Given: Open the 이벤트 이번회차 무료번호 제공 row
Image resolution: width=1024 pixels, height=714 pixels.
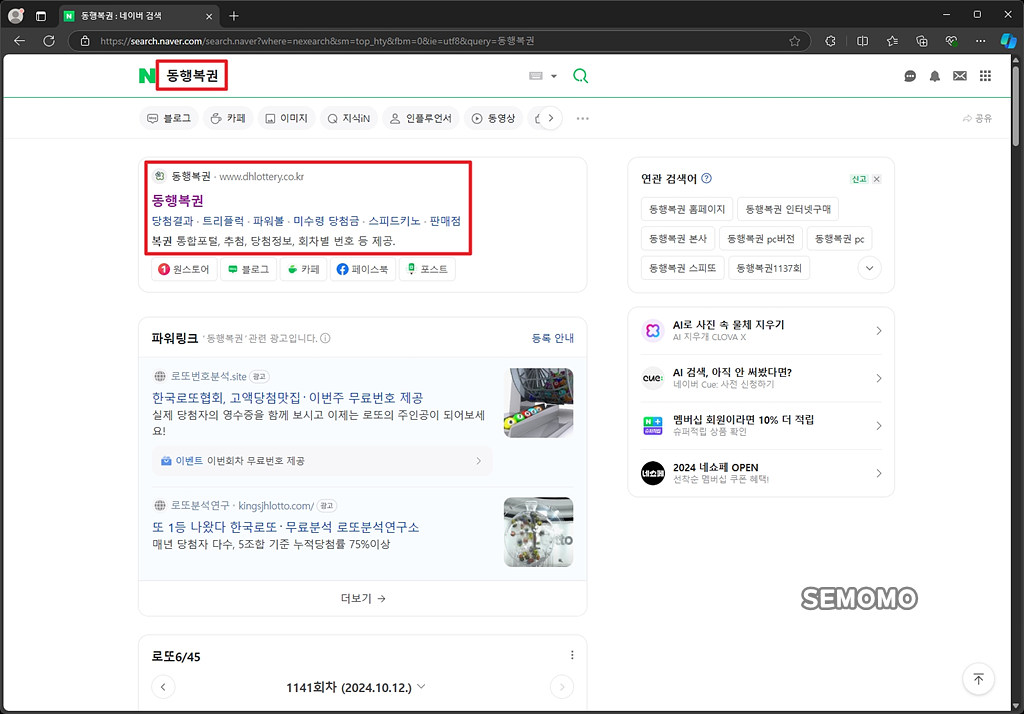Looking at the screenshot, I should 321,461.
